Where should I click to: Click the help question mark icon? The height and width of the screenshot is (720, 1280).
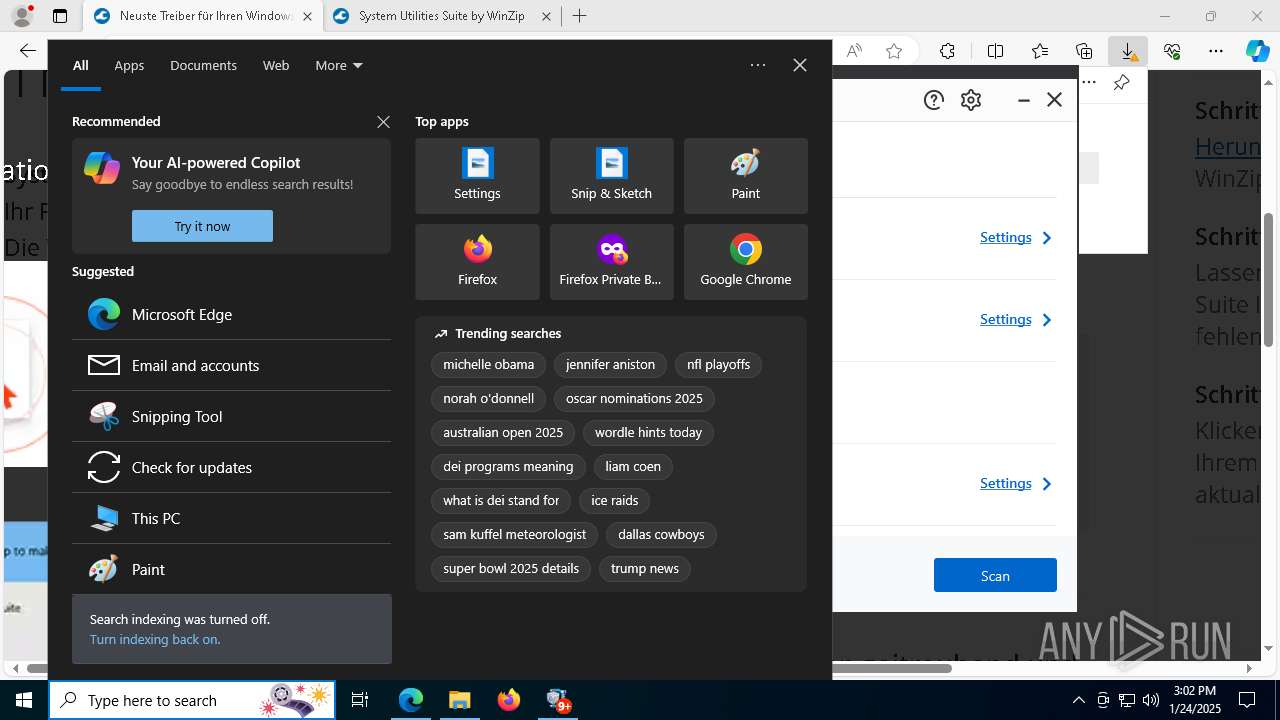pos(934,100)
